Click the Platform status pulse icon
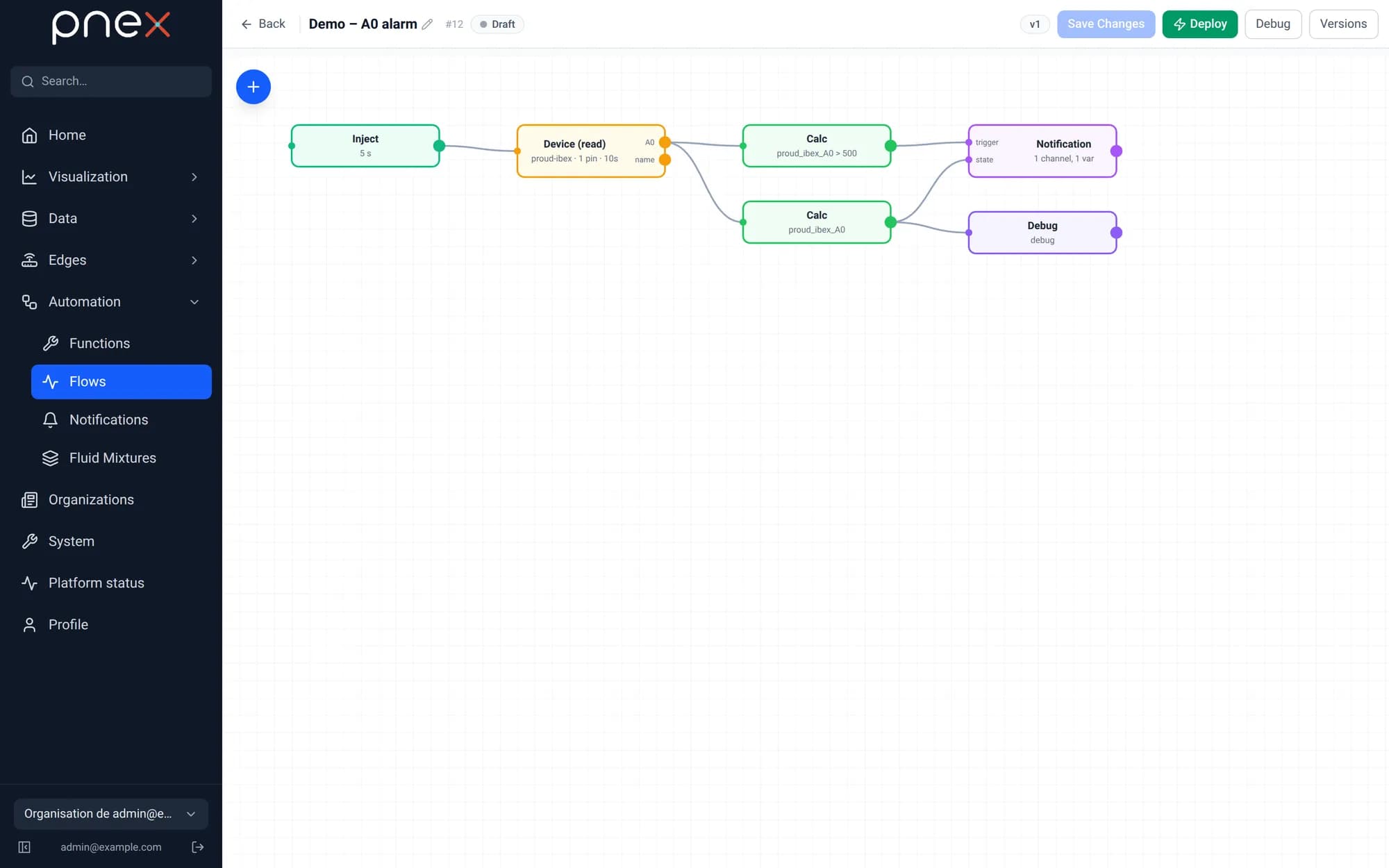 tap(29, 583)
